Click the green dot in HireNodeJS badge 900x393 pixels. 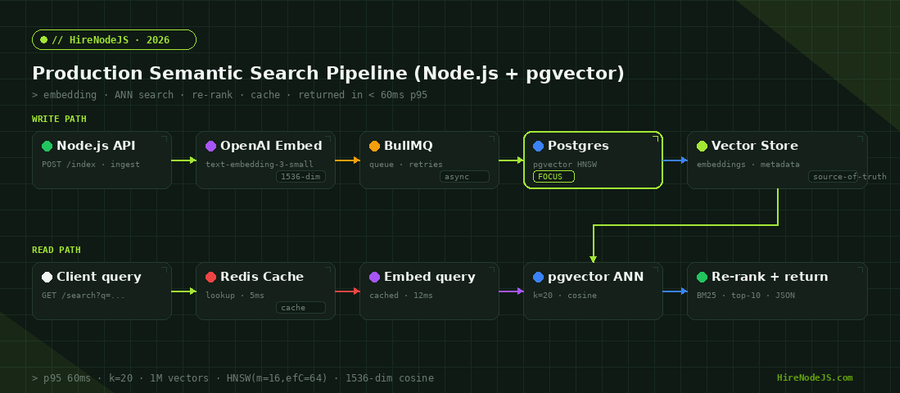point(44,40)
